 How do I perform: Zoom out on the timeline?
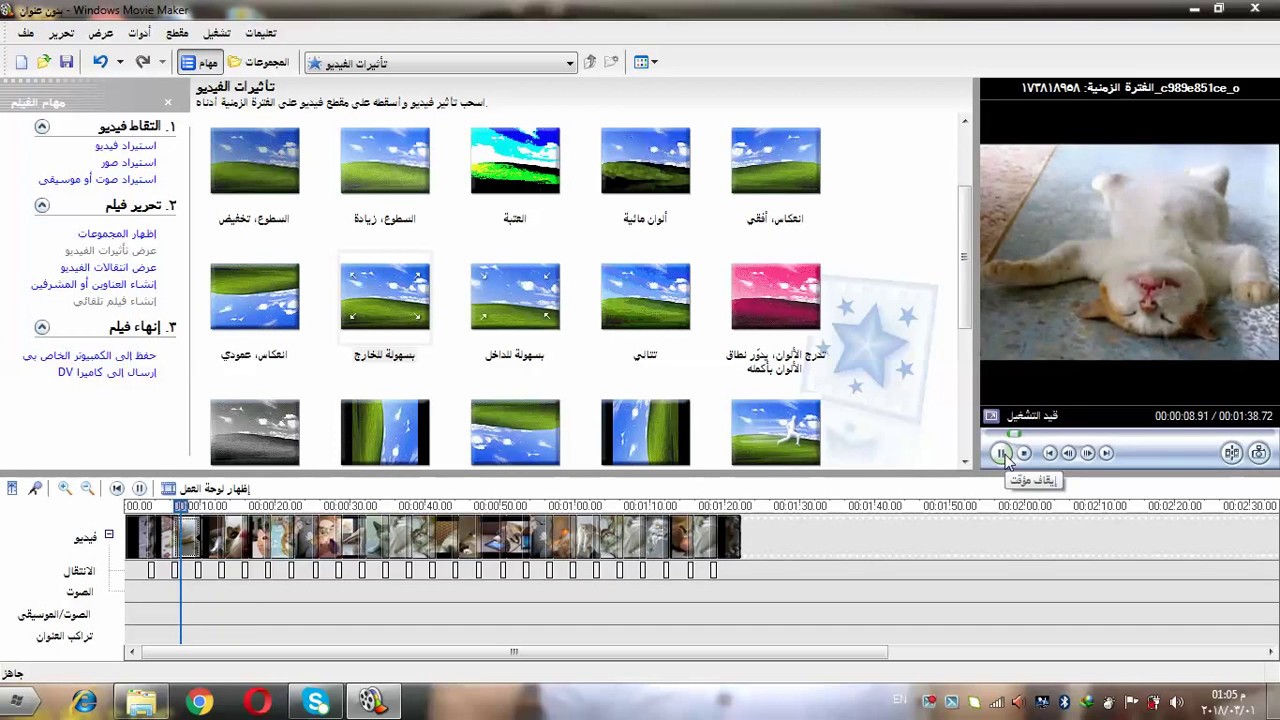(87, 488)
